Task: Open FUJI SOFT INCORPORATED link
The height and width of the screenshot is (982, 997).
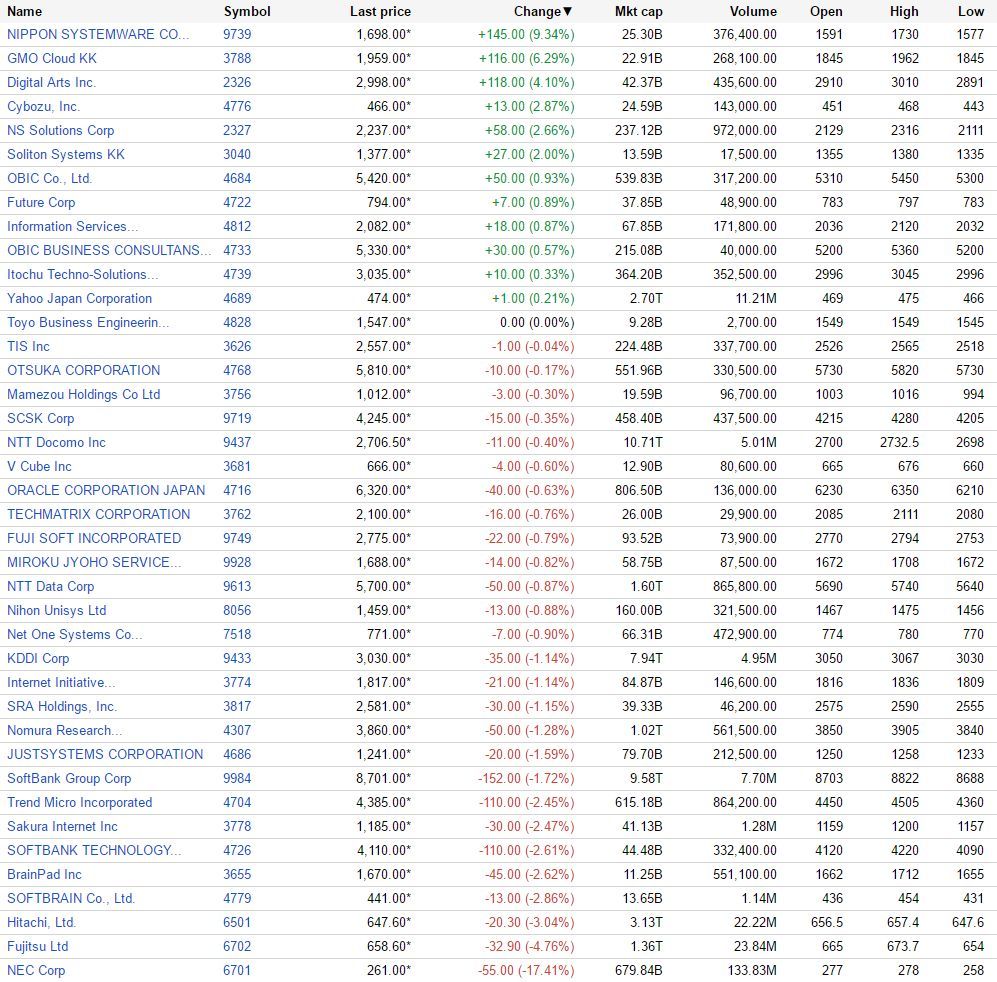Action: [x=94, y=539]
